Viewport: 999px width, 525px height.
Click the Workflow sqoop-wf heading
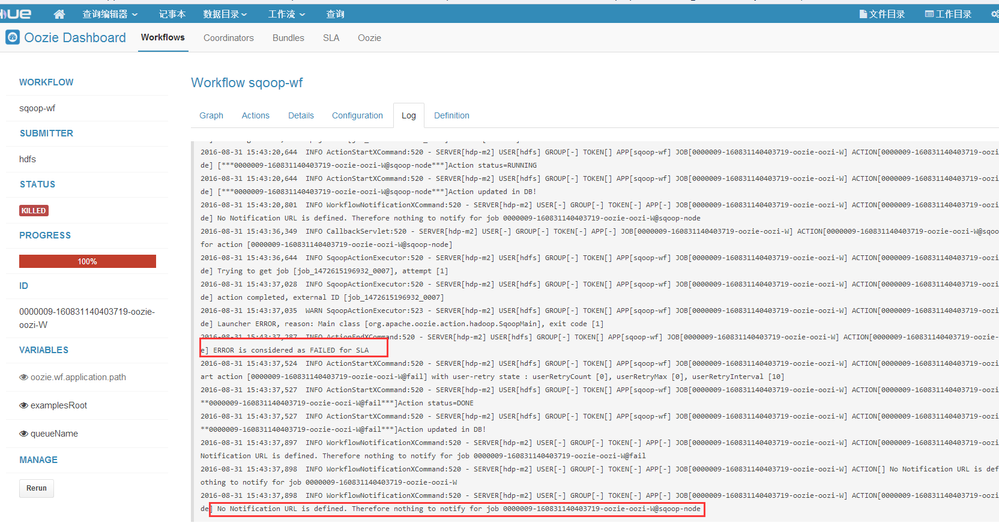[x=247, y=83]
